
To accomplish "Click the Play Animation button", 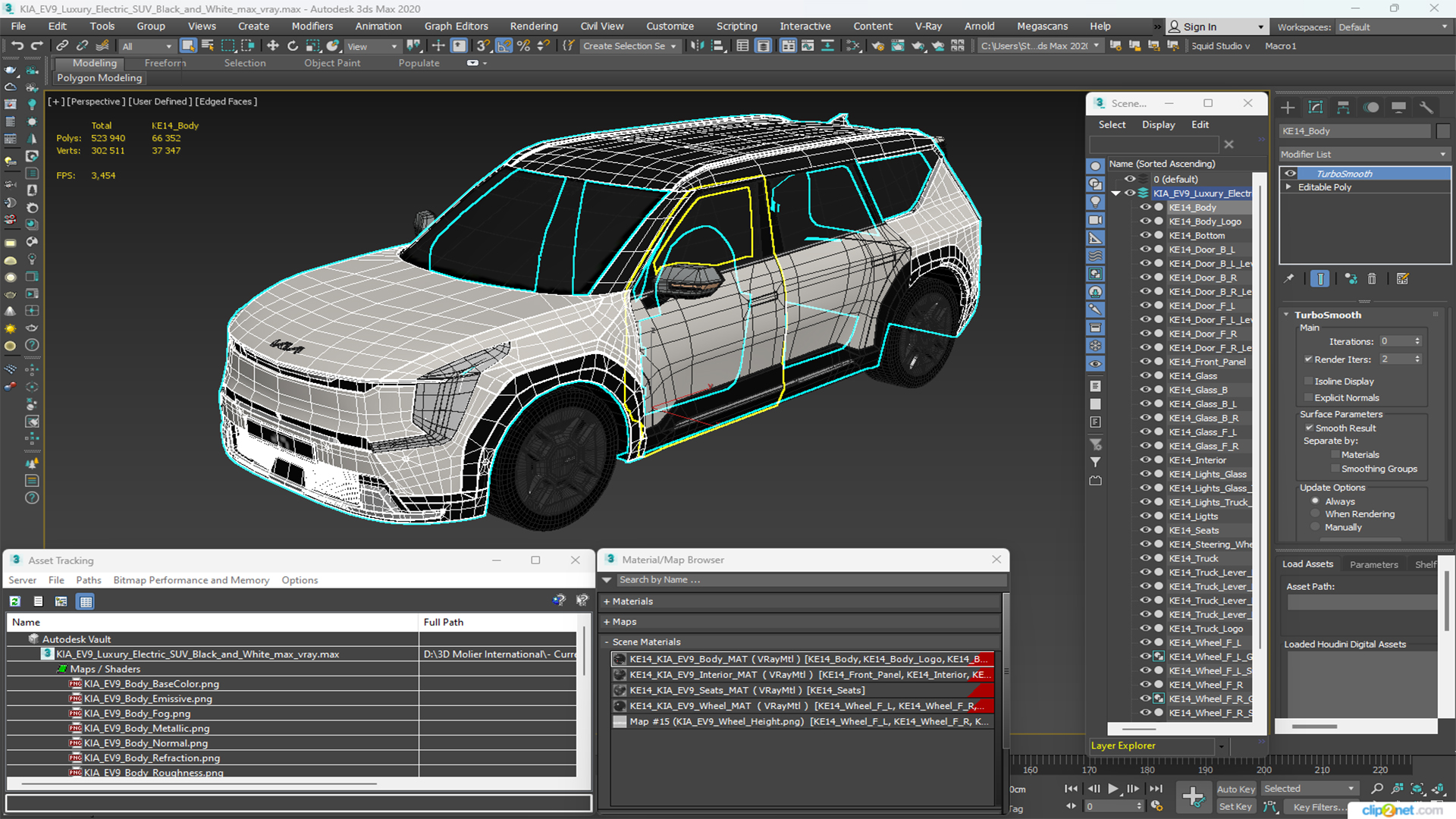I will tap(1112, 789).
